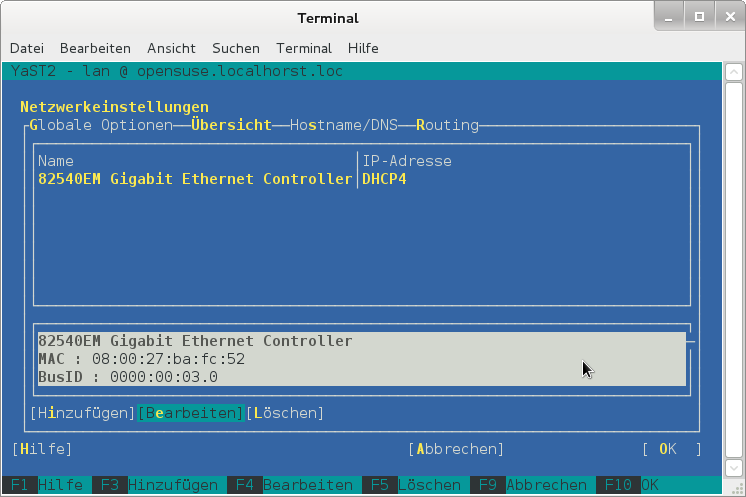Click the Abbrechen button
The width and height of the screenshot is (746, 497).
click(x=456, y=449)
